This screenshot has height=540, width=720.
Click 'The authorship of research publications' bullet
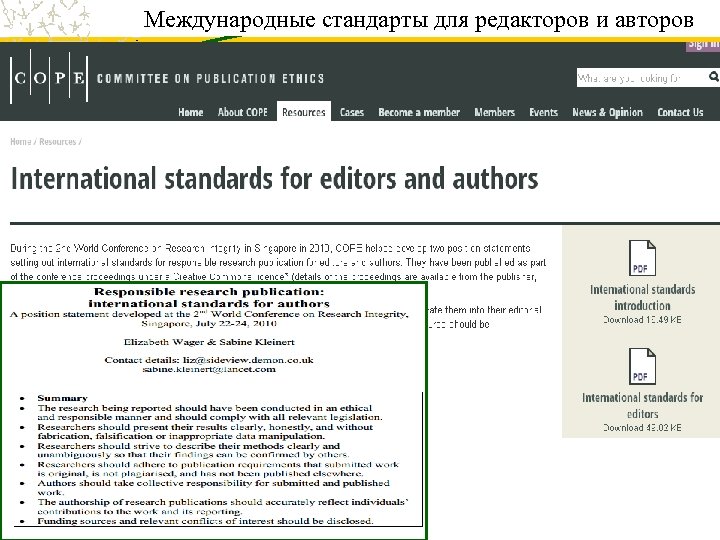pyautogui.click(x=223, y=506)
